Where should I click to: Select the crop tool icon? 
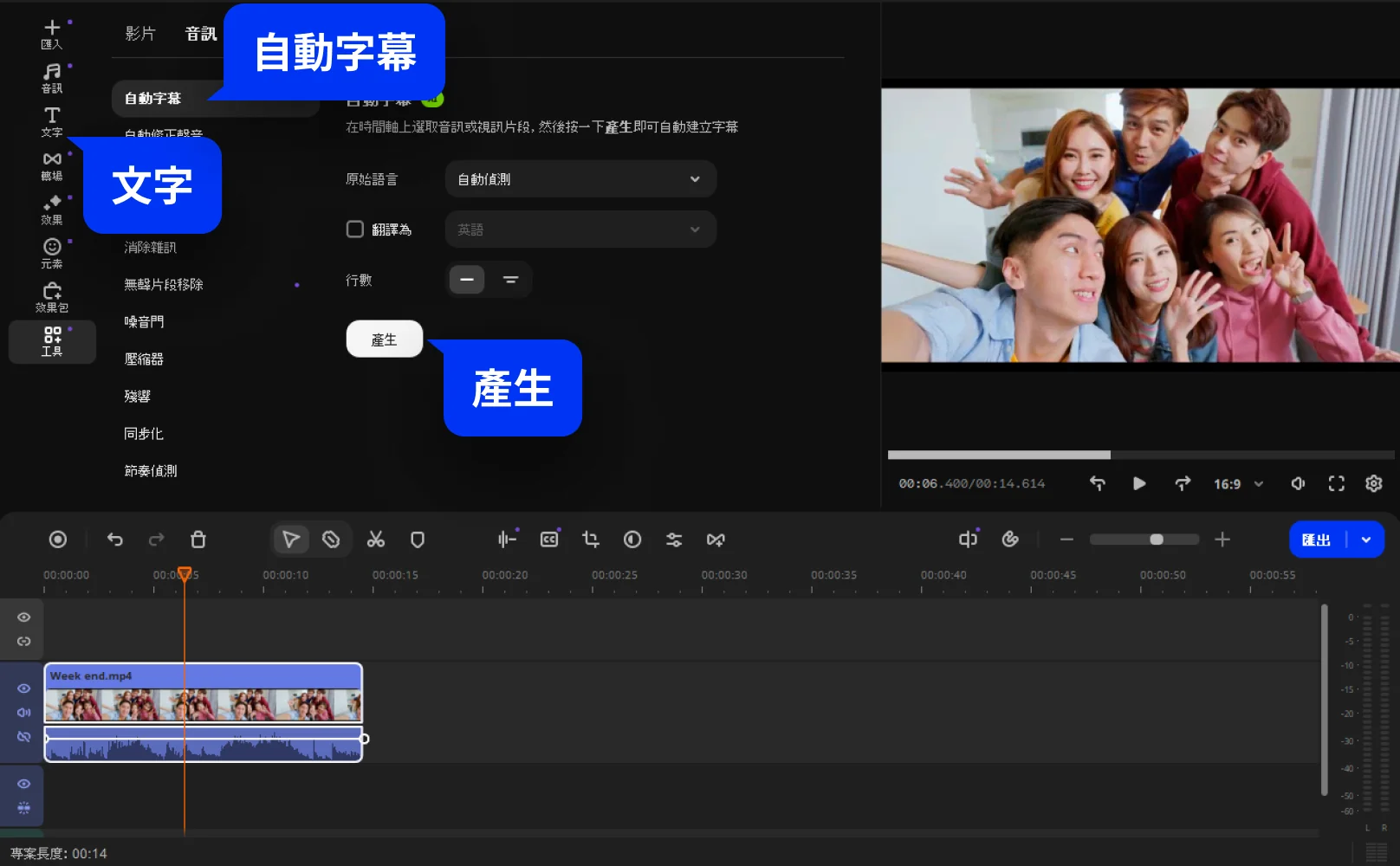tap(591, 540)
